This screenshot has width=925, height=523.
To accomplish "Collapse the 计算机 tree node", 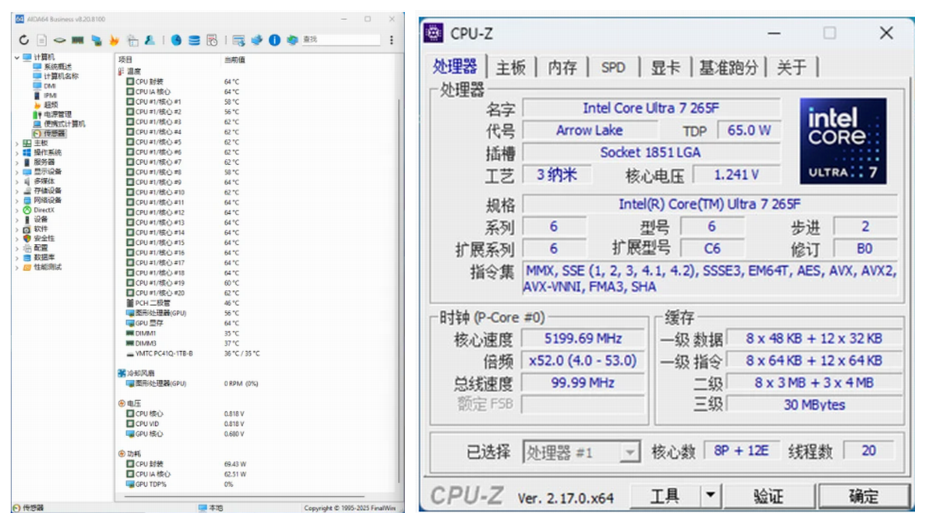I will coord(17,57).
